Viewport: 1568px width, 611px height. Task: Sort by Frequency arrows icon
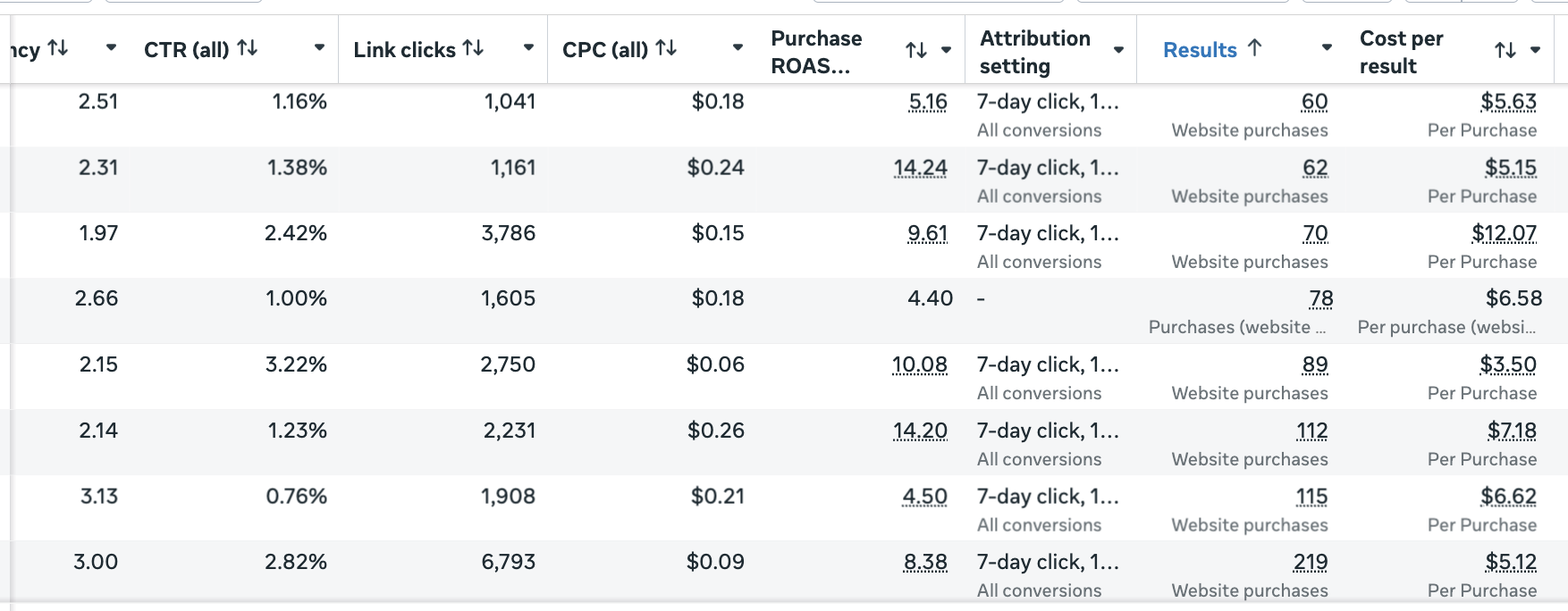click(x=58, y=48)
